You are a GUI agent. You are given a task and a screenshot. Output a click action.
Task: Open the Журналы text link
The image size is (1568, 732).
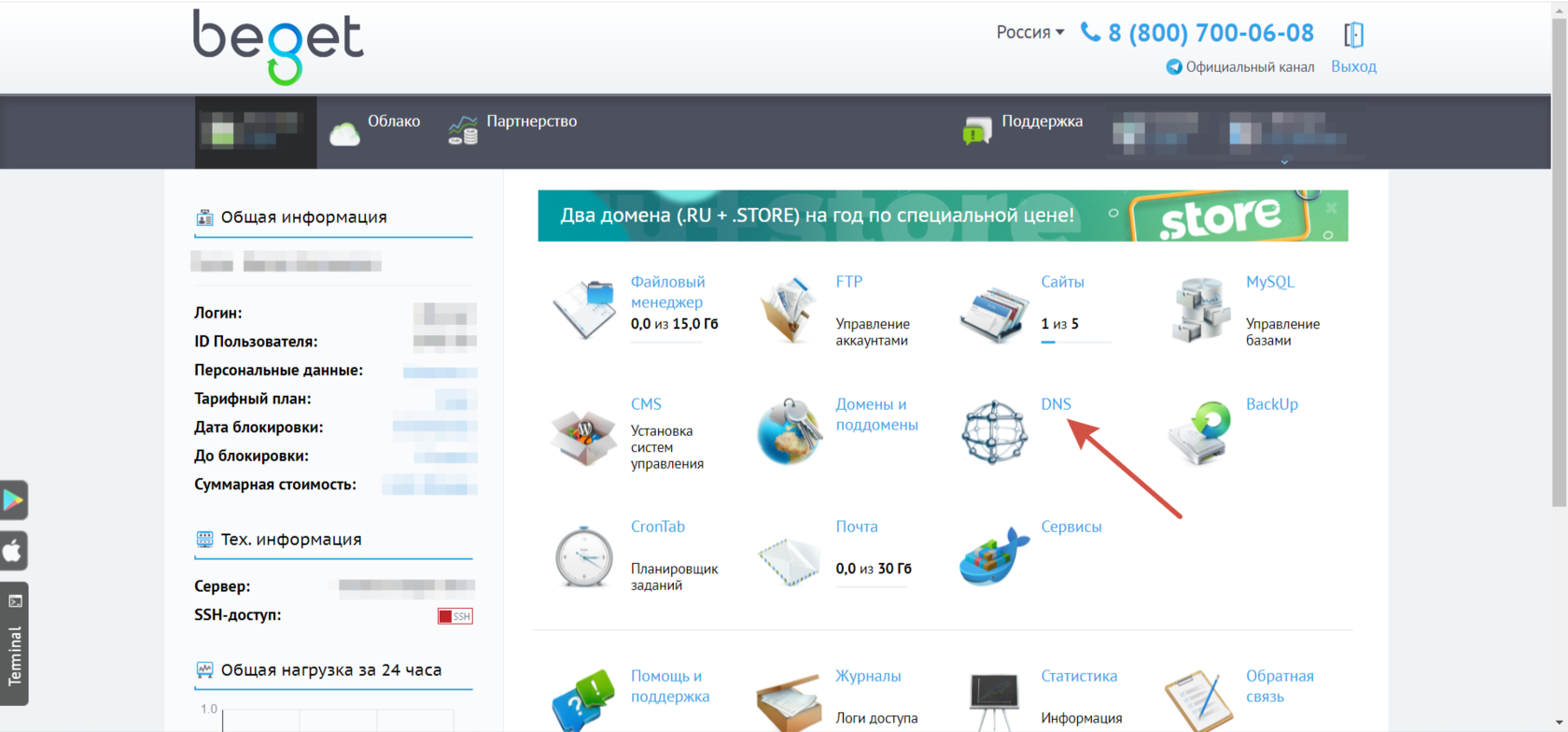pyautogui.click(x=868, y=676)
